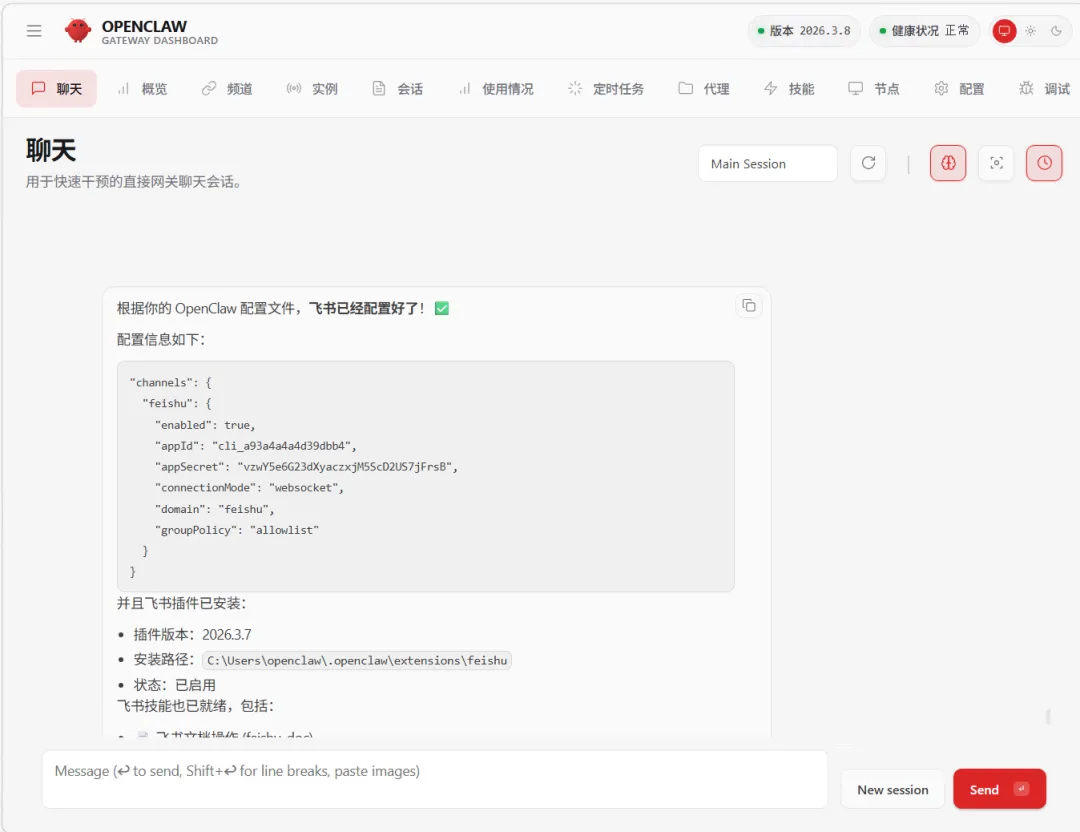Screen dimensions: 1080x832
Task: Switch to dark theme moon icon
Action: [1056, 31]
